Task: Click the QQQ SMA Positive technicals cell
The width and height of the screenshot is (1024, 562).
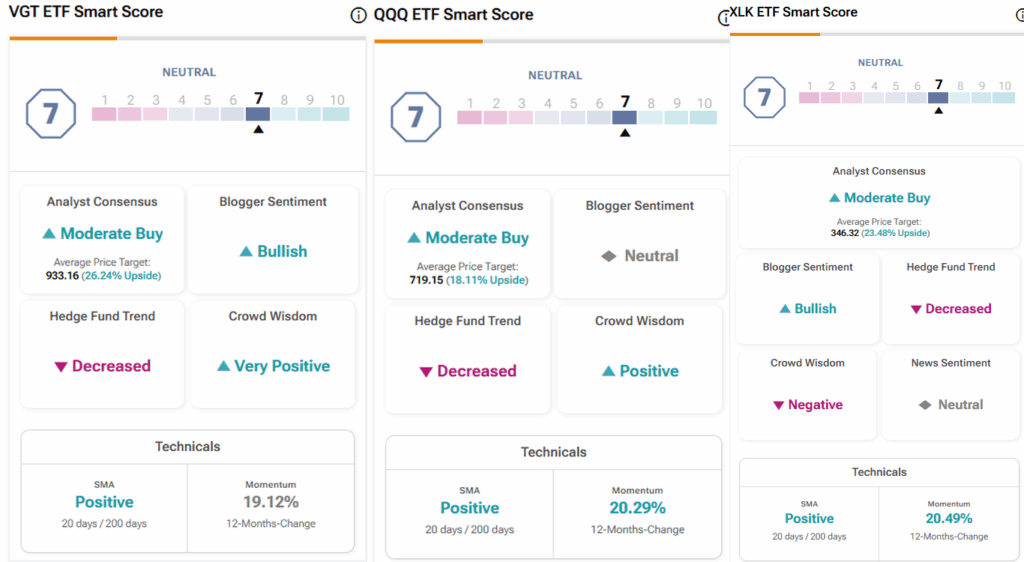Action: pos(469,508)
